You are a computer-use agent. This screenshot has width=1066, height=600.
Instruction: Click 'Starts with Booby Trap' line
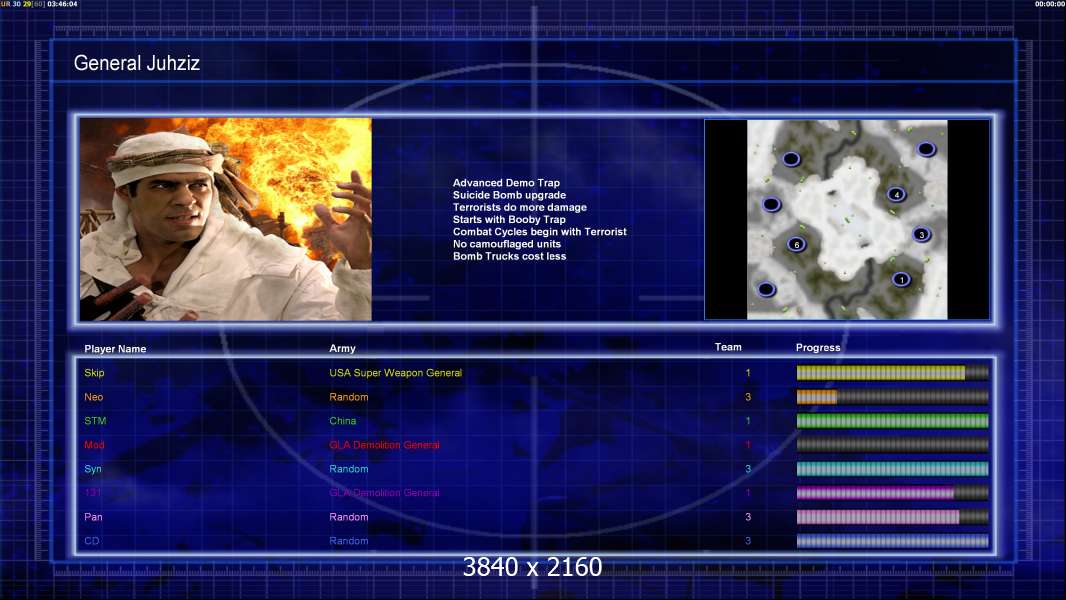coord(509,219)
